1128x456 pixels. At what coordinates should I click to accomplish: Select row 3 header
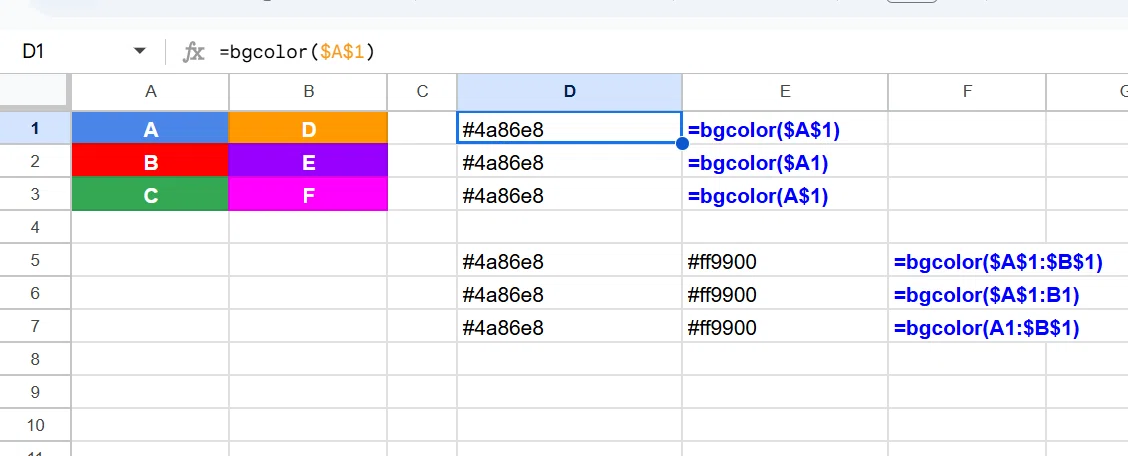(x=35, y=194)
